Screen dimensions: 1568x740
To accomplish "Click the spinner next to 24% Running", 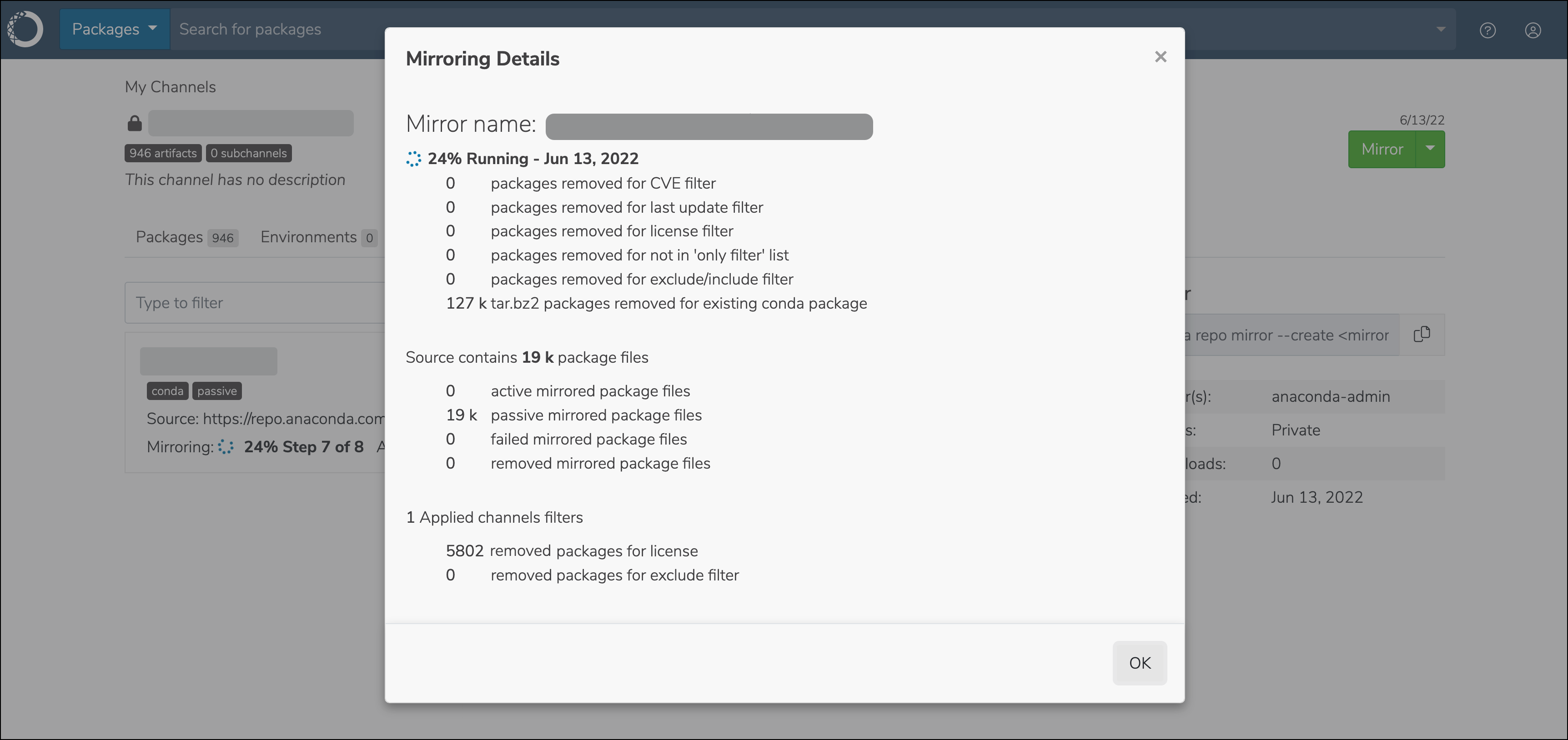I will coord(413,159).
